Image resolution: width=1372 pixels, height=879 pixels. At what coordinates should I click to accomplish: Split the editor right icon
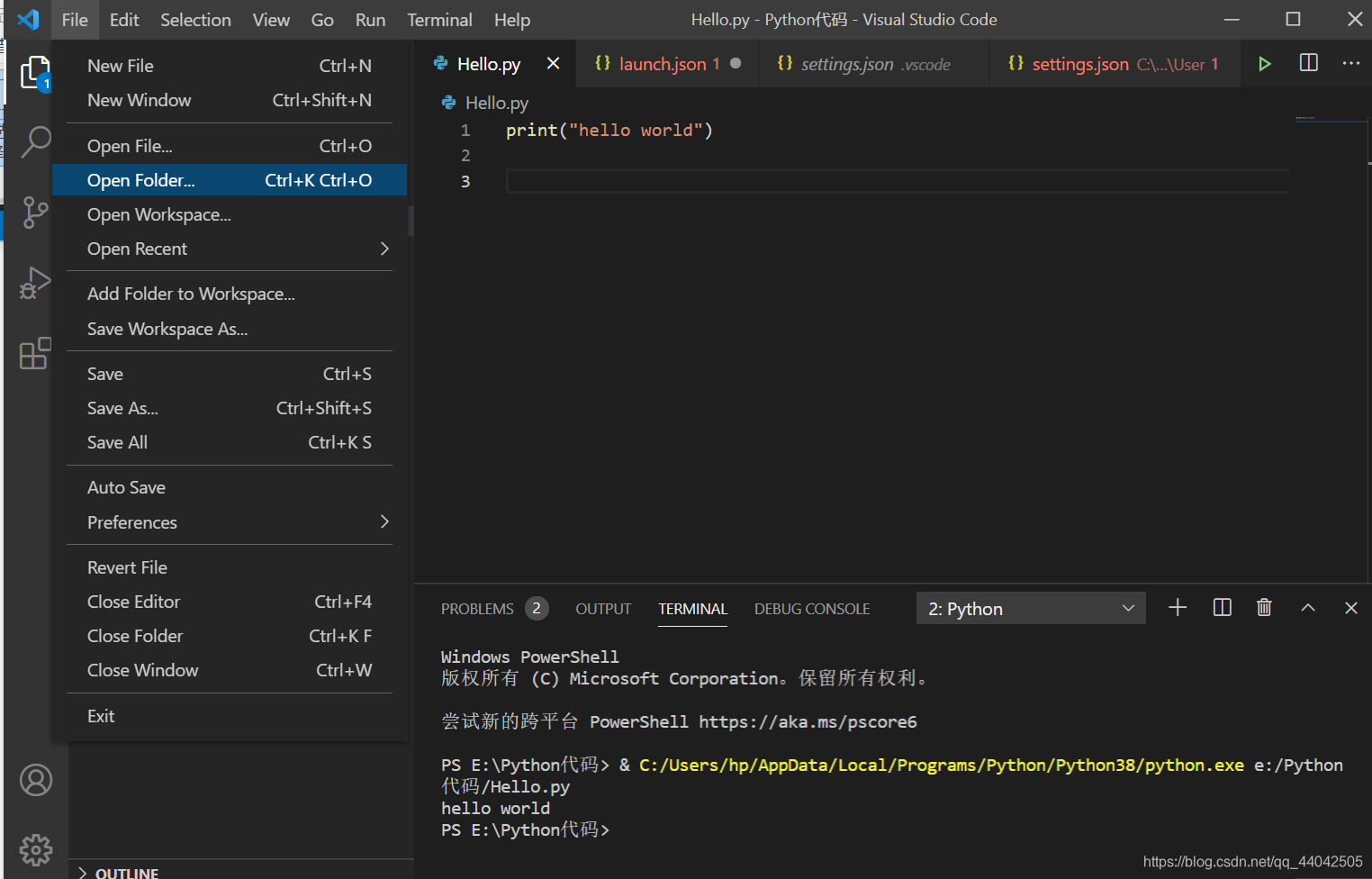(1309, 63)
